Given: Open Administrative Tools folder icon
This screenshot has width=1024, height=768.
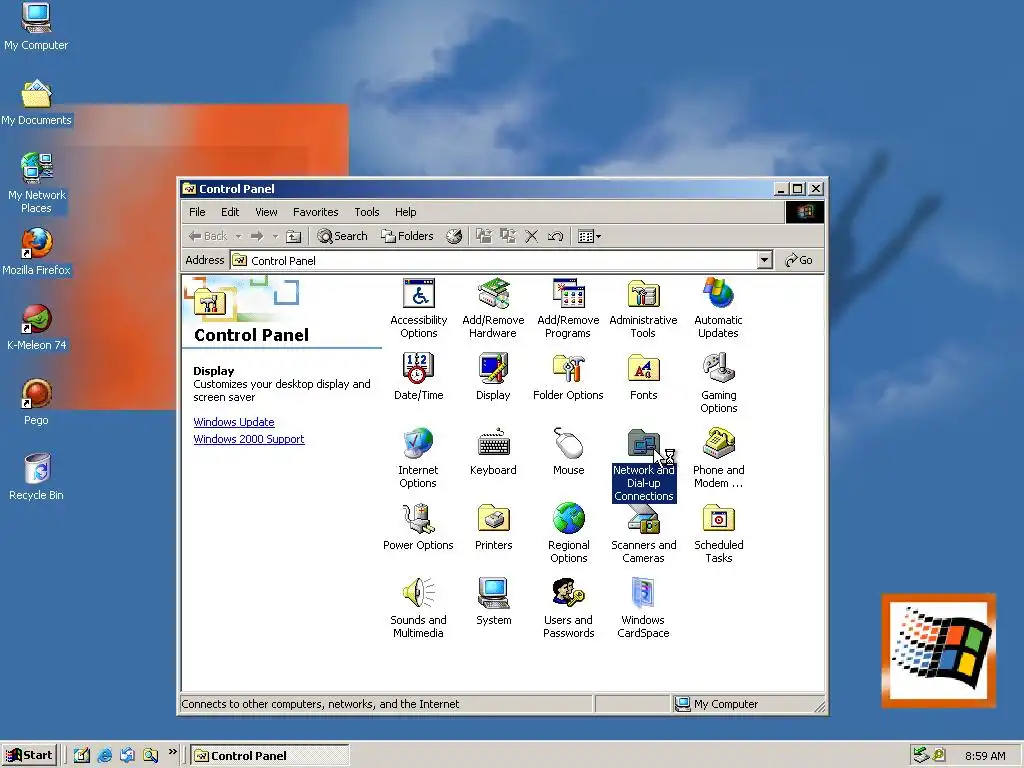Looking at the screenshot, I should pos(643,308).
